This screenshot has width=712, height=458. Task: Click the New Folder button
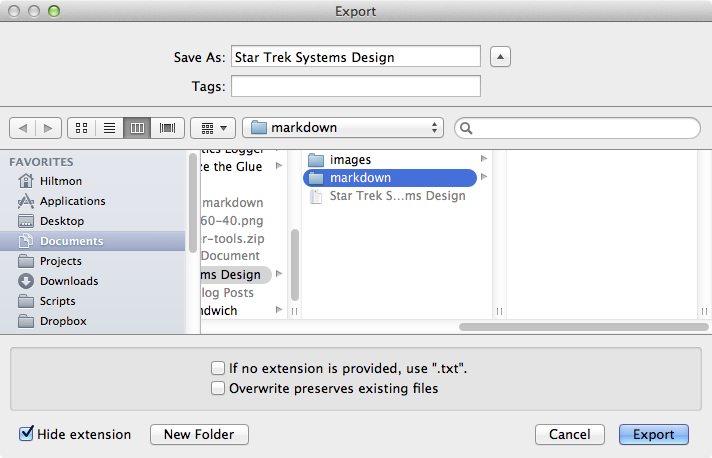[x=199, y=434]
